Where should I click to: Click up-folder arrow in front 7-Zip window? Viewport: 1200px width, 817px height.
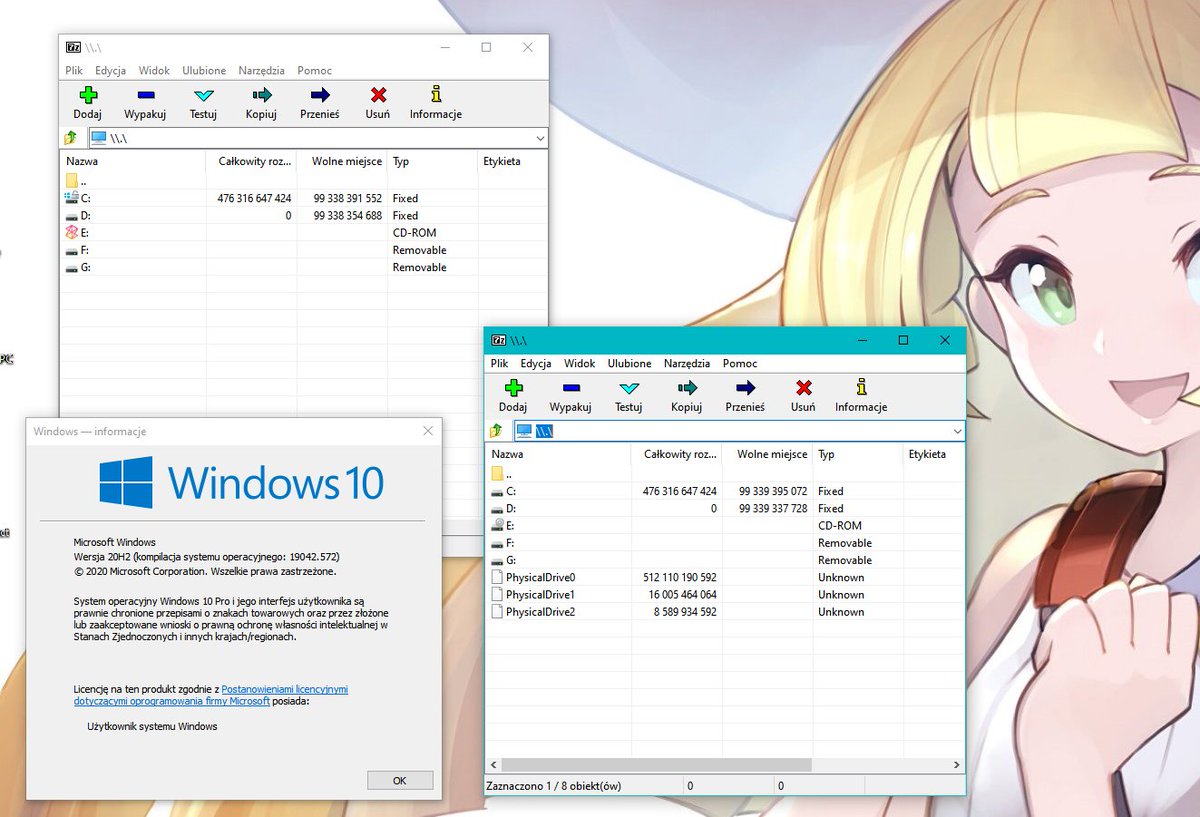click(x=496, y=431)
